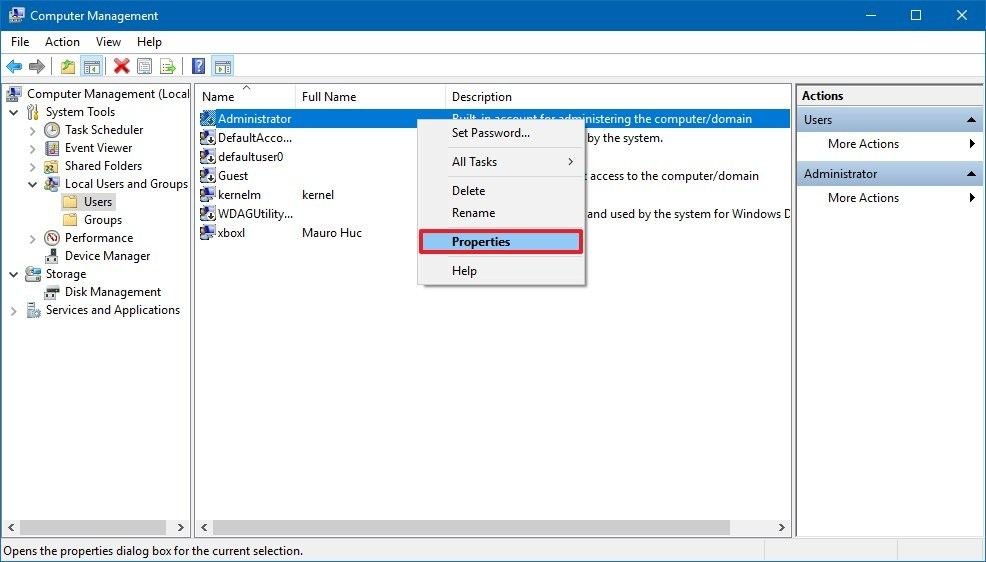
Task: Click the Export List toolbar icon
Action: click(168, 67)
